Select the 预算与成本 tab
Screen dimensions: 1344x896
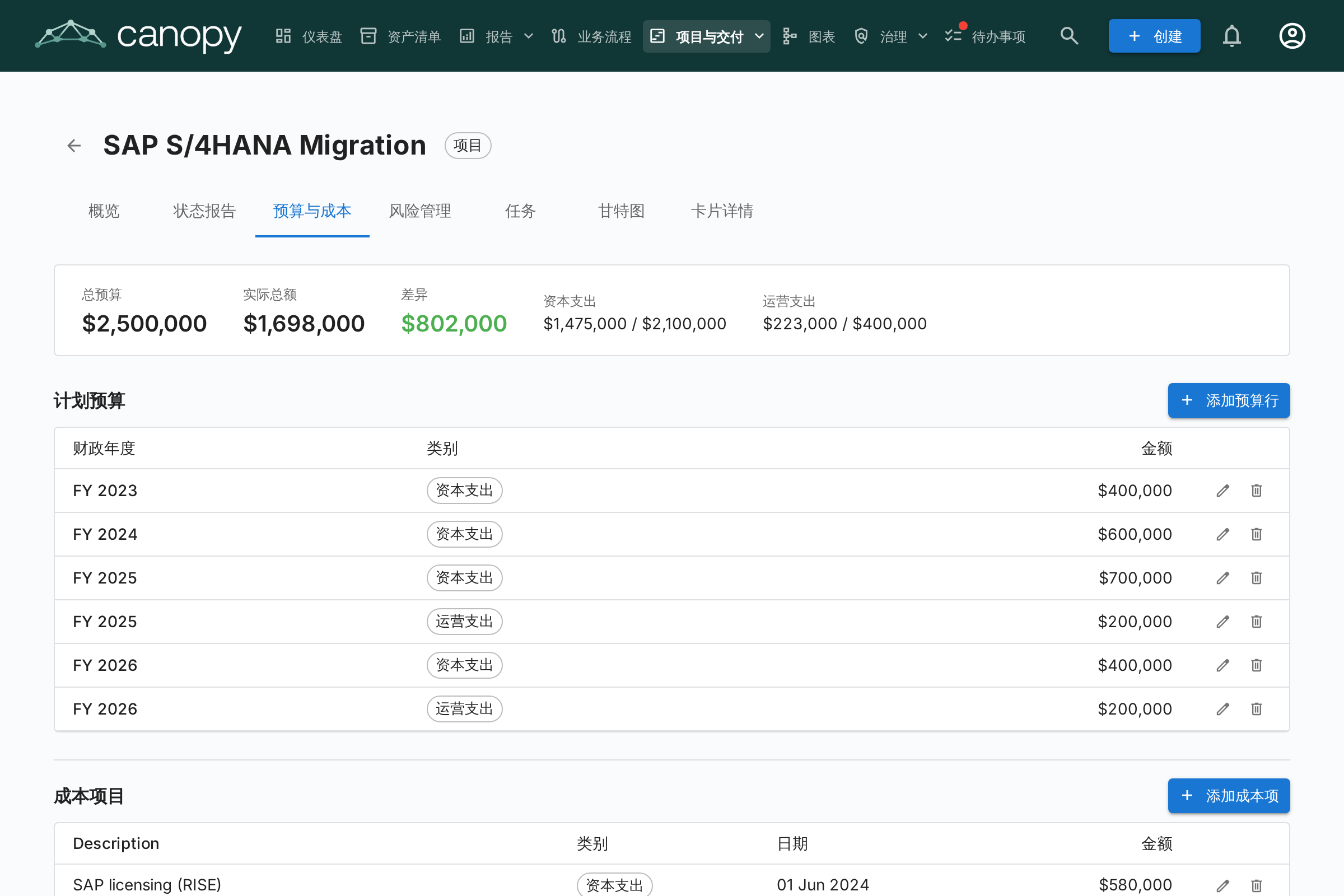pyautogui.click(x=312, y=212)
